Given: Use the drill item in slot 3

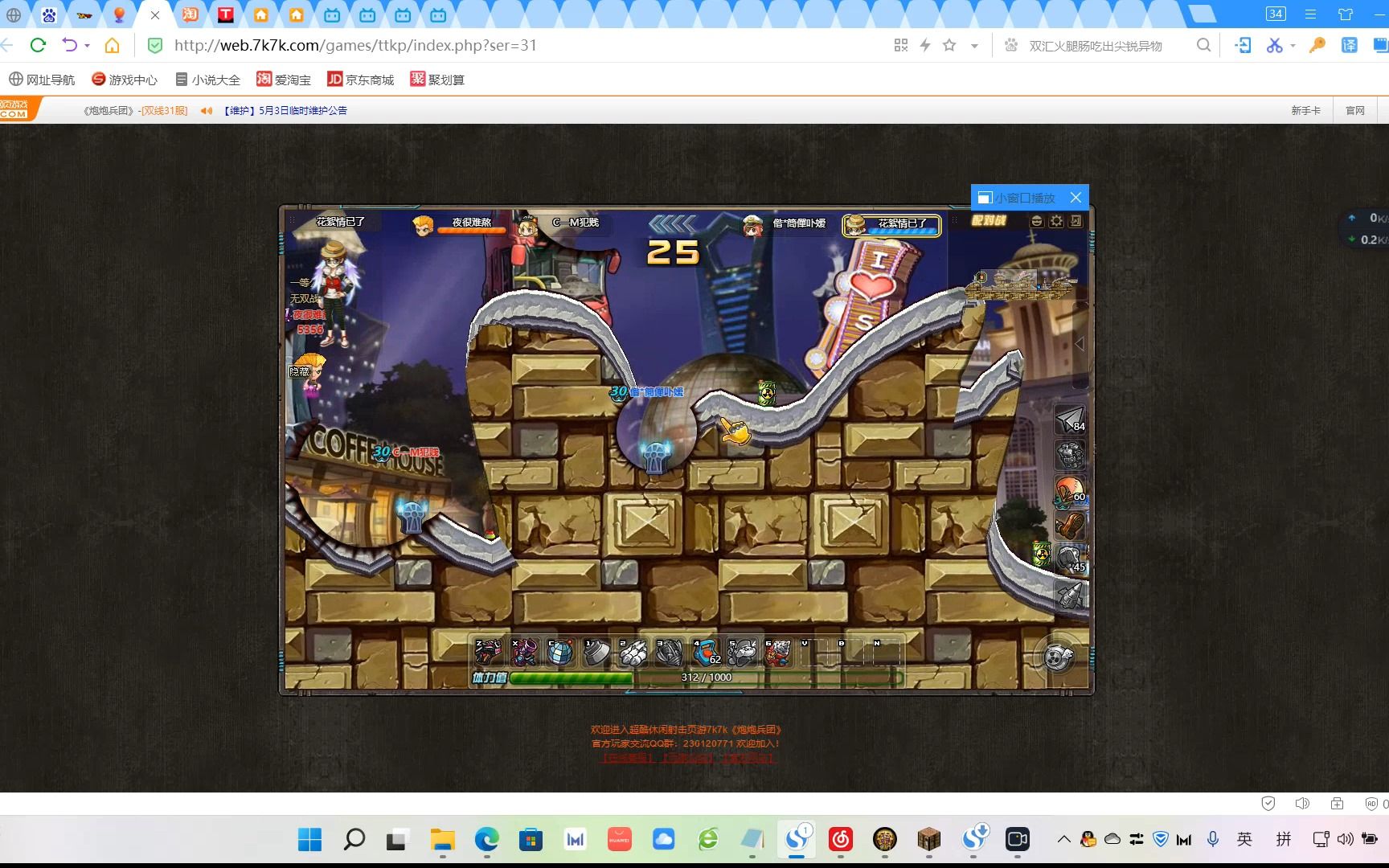Looking at the screenshot, I should pos(669,653).
